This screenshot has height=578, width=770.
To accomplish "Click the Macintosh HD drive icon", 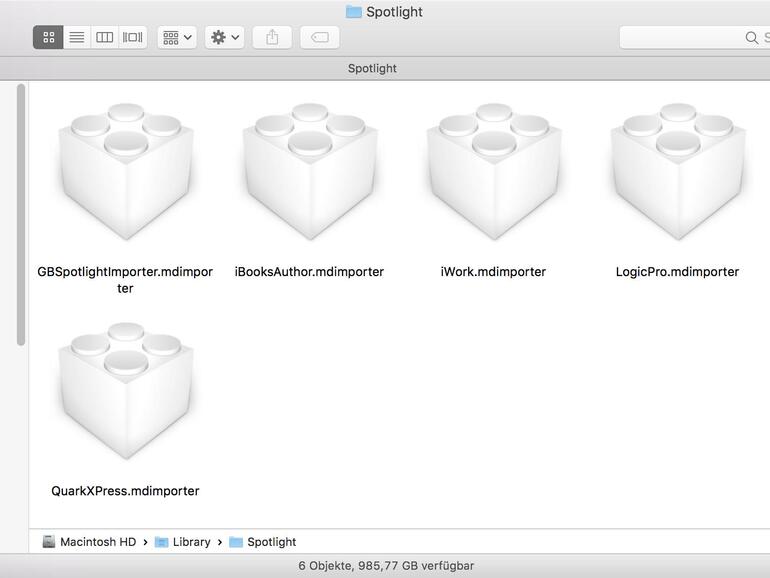I will coord(49,542).
